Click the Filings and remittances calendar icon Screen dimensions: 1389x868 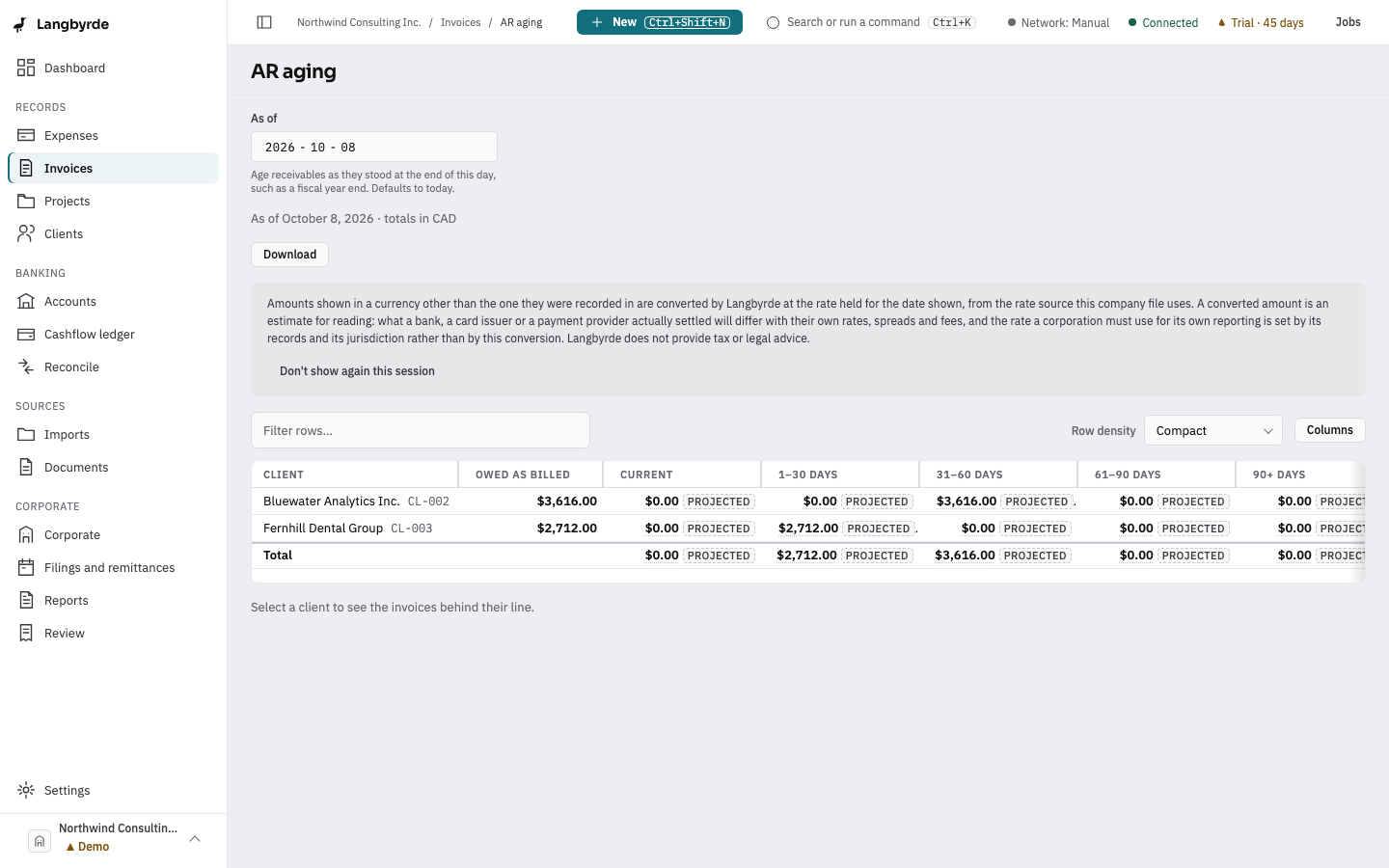point(26,567)
